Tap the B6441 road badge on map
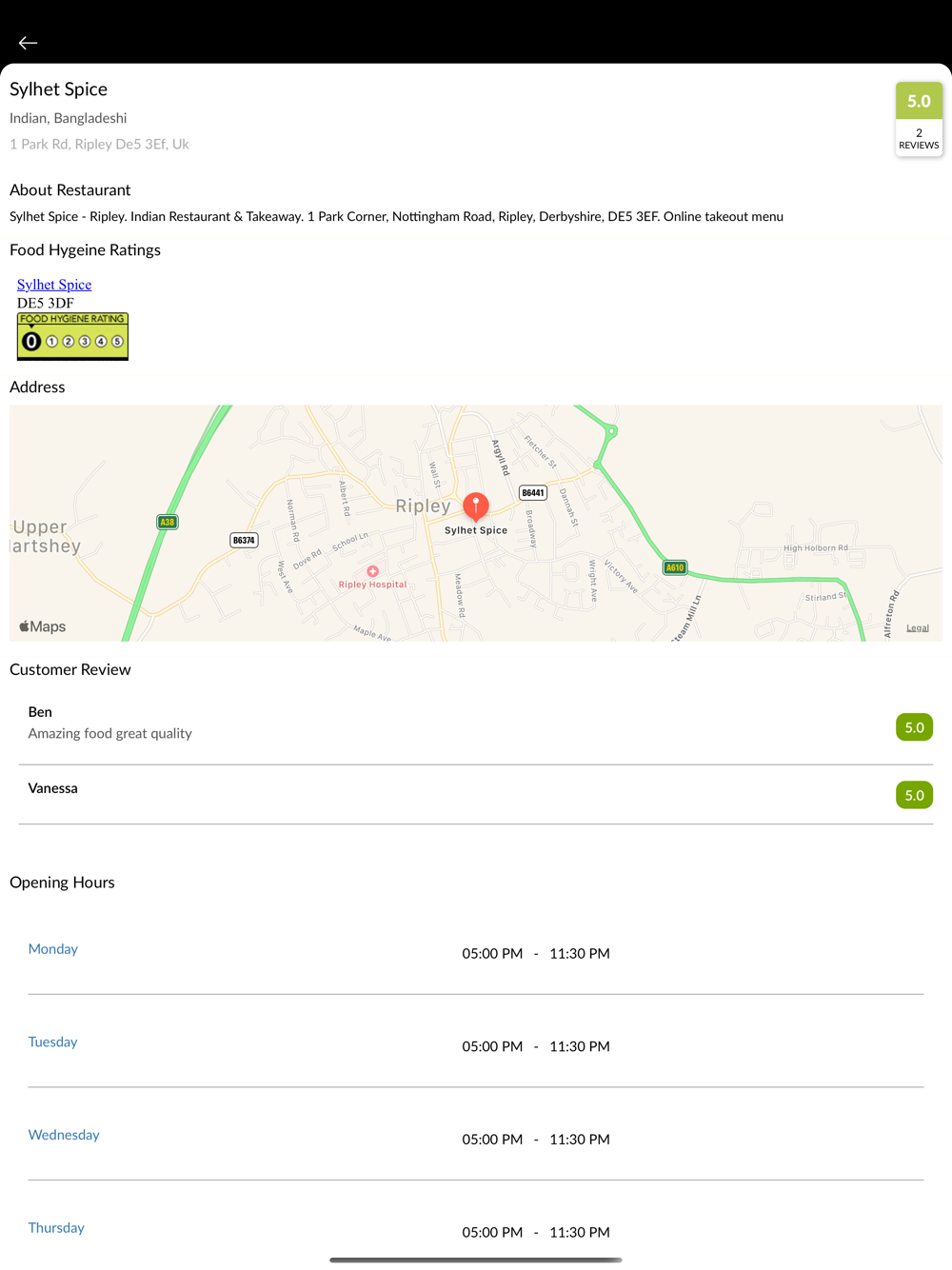 pyautogui.click(x=532, y=492)
